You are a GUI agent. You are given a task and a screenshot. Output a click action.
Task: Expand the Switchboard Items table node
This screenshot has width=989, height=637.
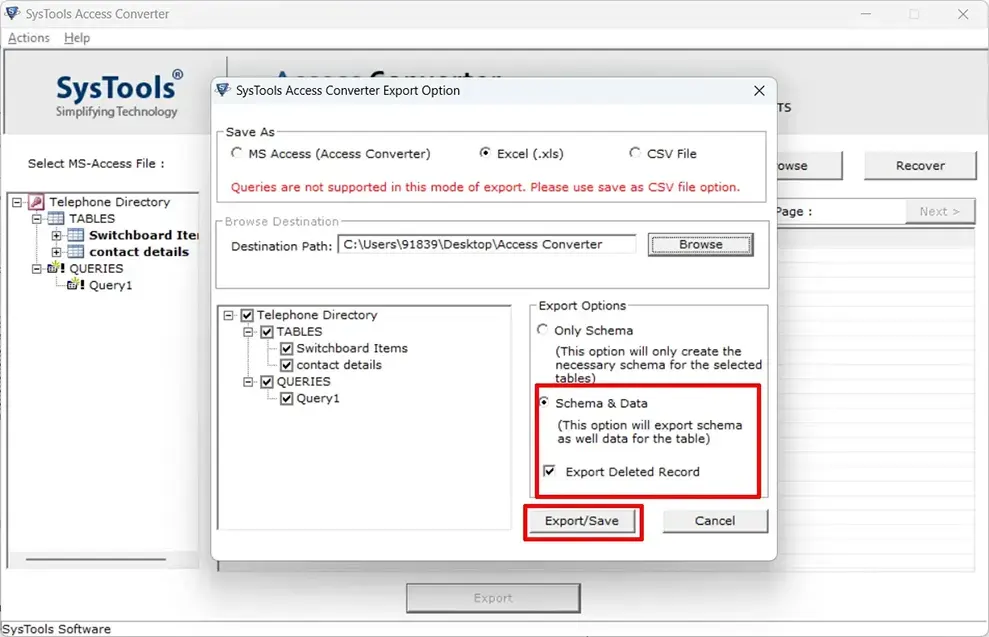tap(56, 236)
